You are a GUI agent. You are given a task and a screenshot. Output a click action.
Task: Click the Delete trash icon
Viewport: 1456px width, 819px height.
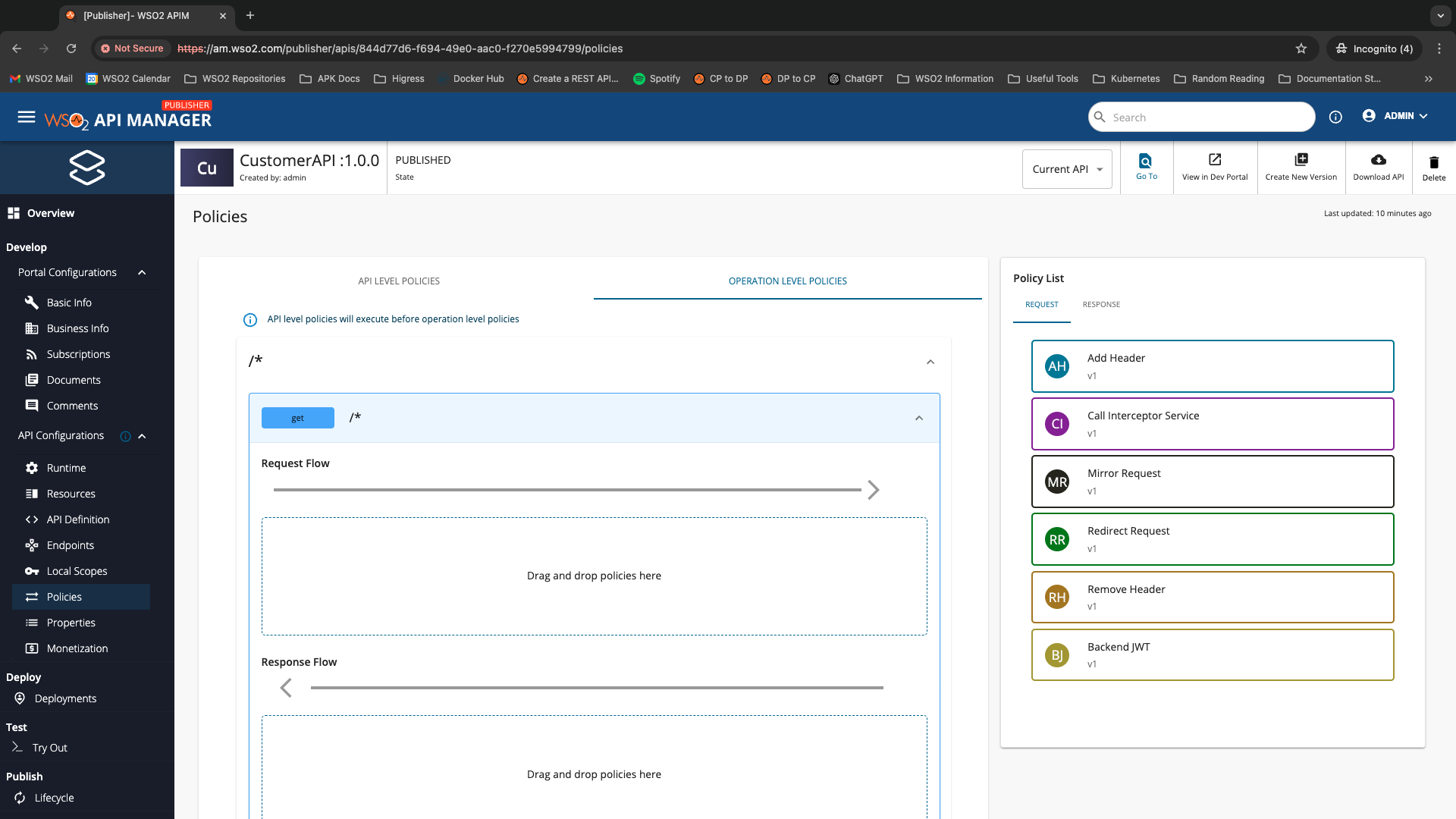pyautogui.click(x=1434, y=162)
